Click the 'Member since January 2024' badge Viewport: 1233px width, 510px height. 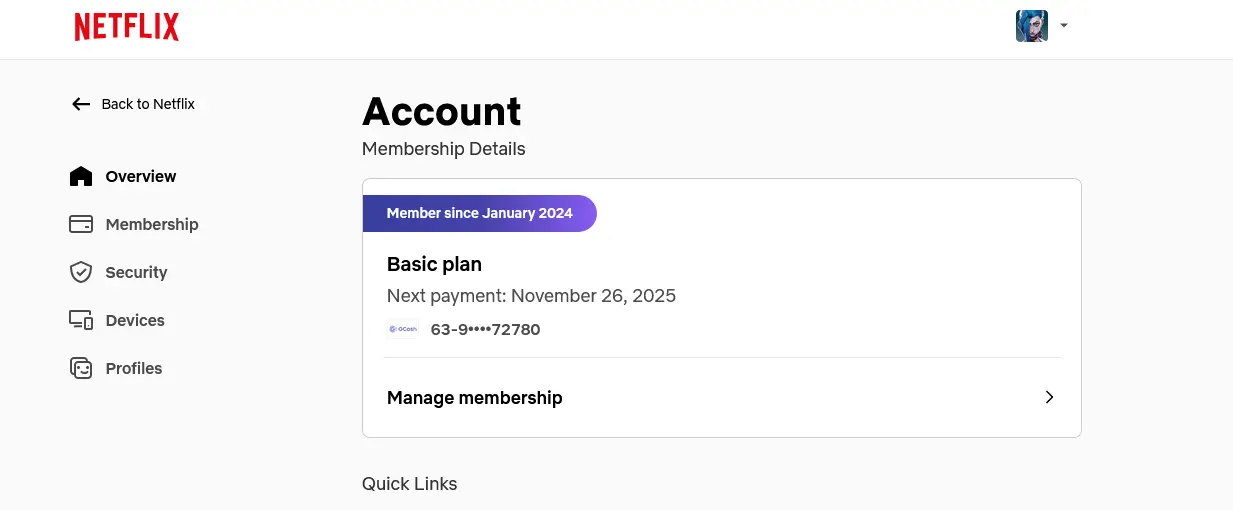click(479, 213)
